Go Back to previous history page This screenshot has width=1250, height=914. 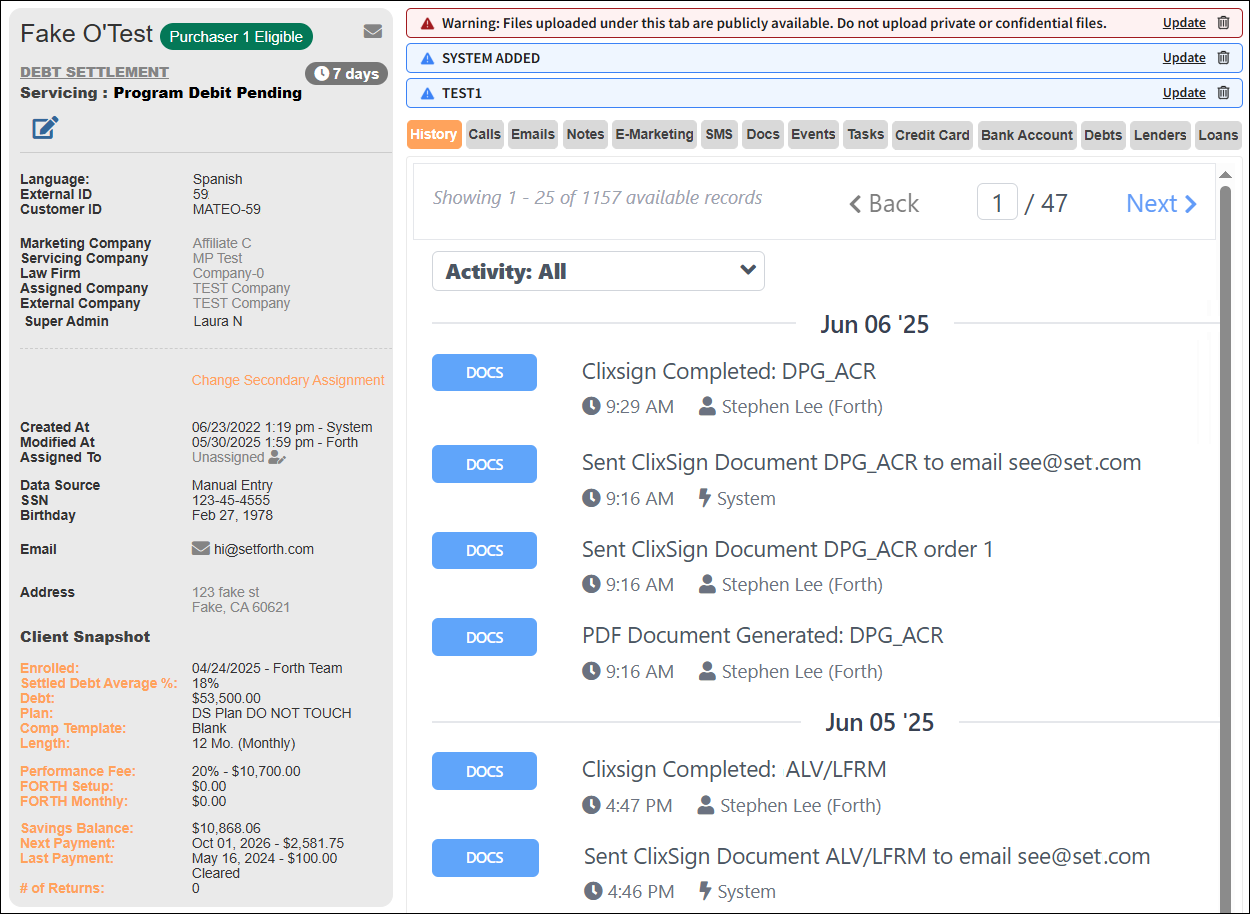tap(884, 204)
